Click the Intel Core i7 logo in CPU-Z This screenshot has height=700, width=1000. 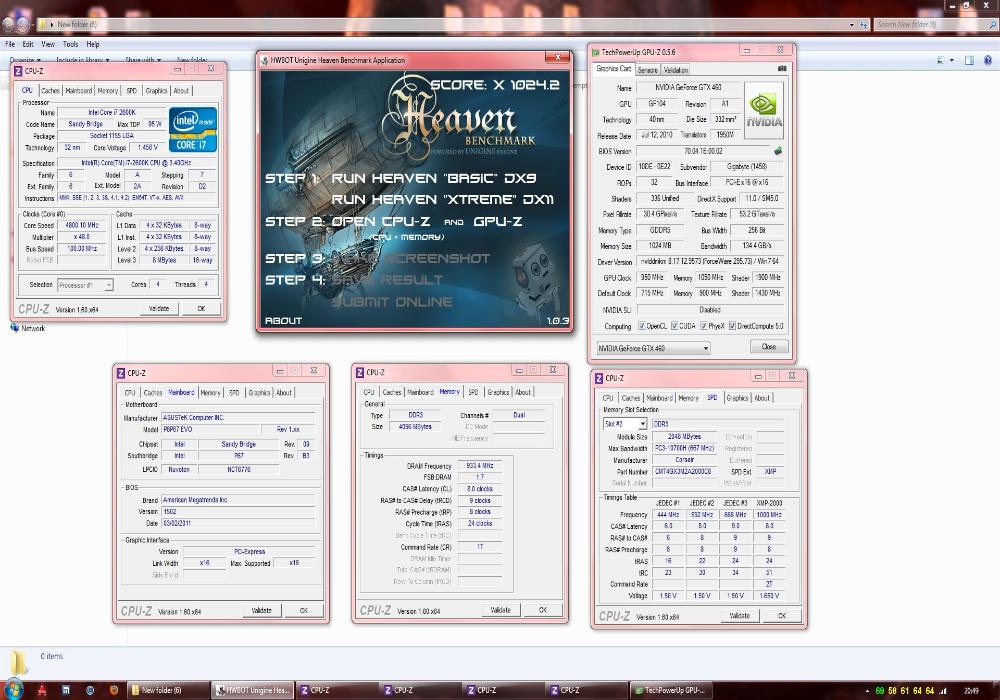coord(193,129)
